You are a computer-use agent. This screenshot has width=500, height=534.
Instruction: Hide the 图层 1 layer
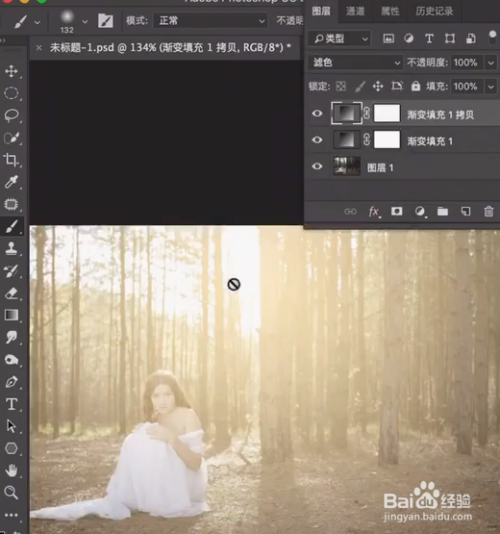317,166
